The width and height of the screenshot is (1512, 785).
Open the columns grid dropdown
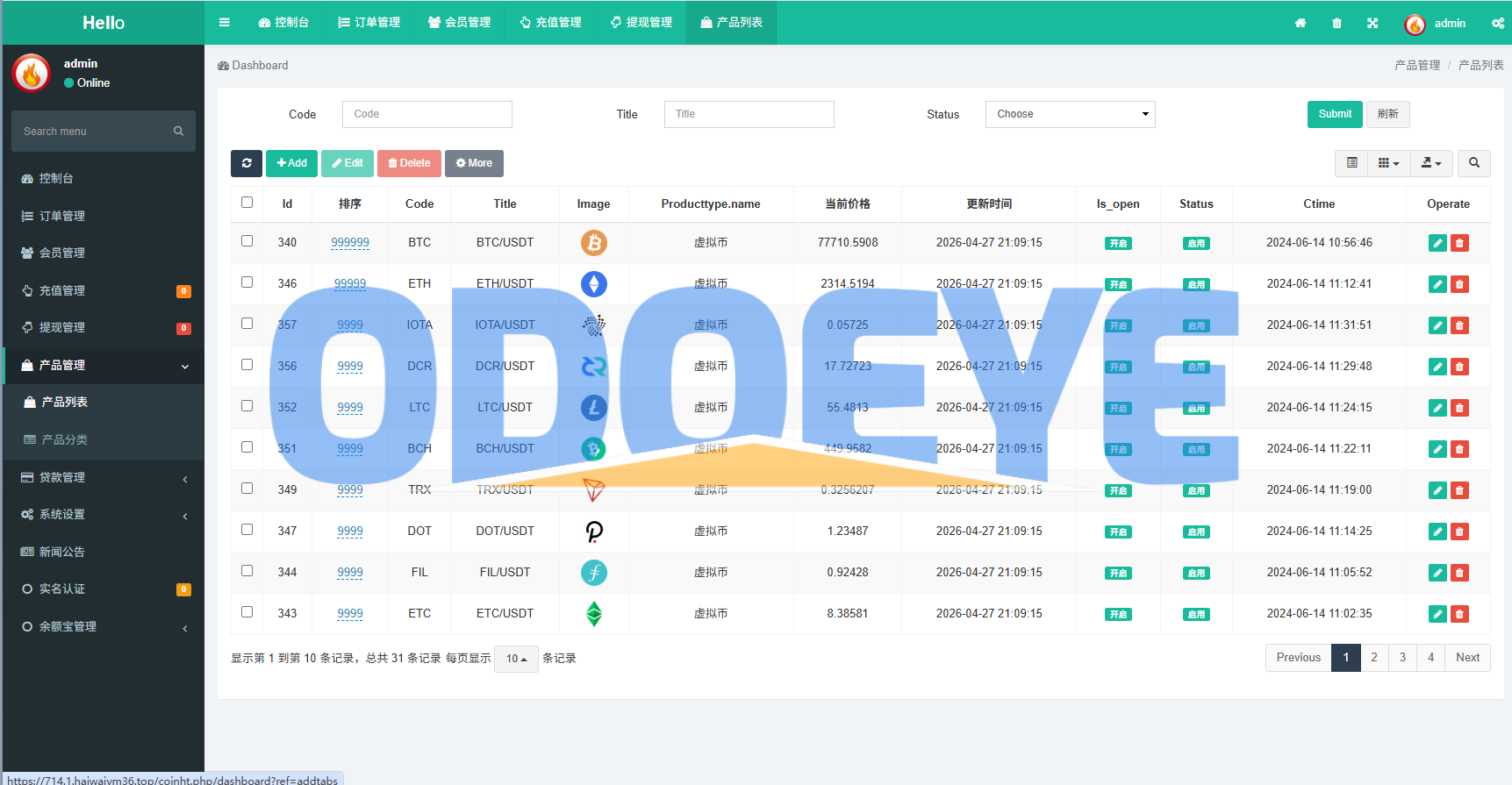[1389, 163]
